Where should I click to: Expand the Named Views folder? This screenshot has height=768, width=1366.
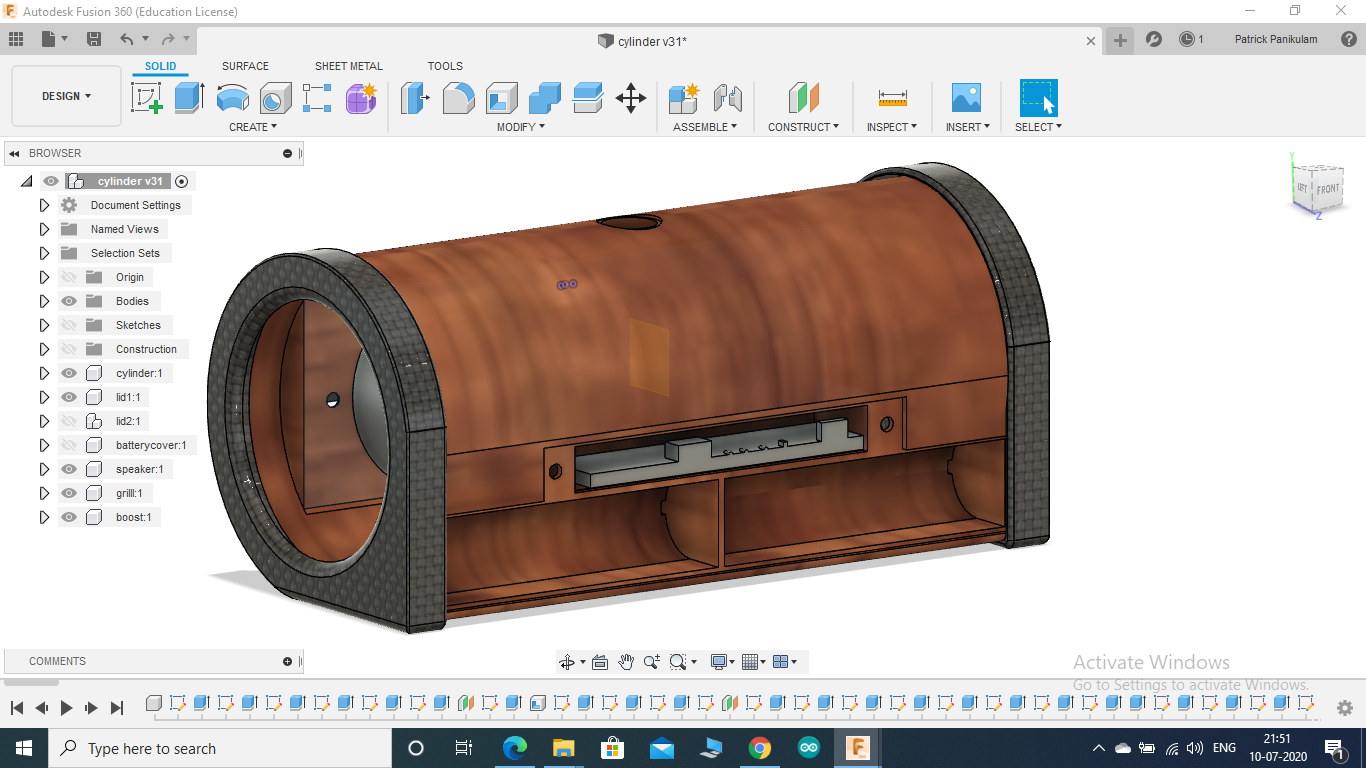click(44, 229)
